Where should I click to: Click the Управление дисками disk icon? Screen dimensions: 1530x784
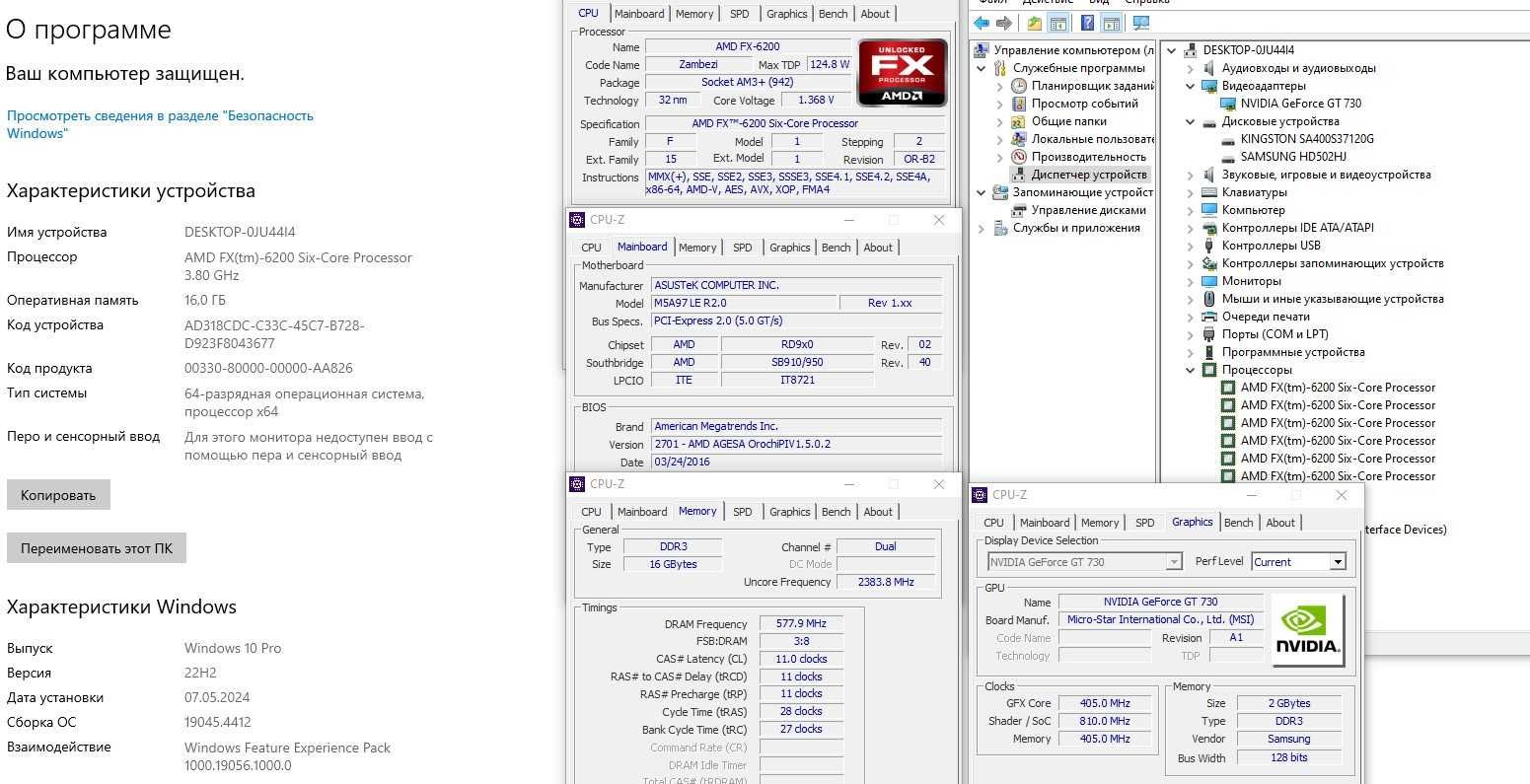1019,210
